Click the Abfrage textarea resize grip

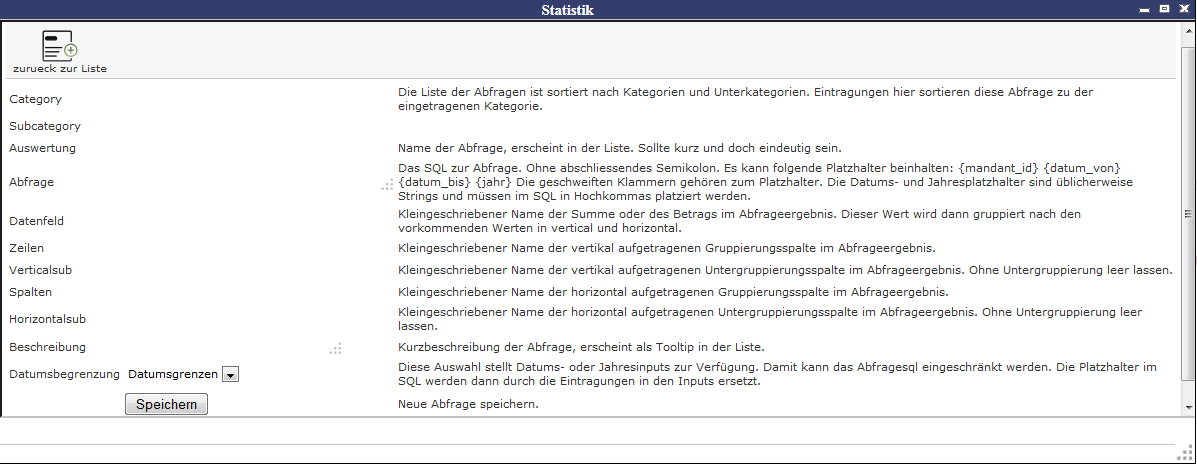click(x=387, y=185)
